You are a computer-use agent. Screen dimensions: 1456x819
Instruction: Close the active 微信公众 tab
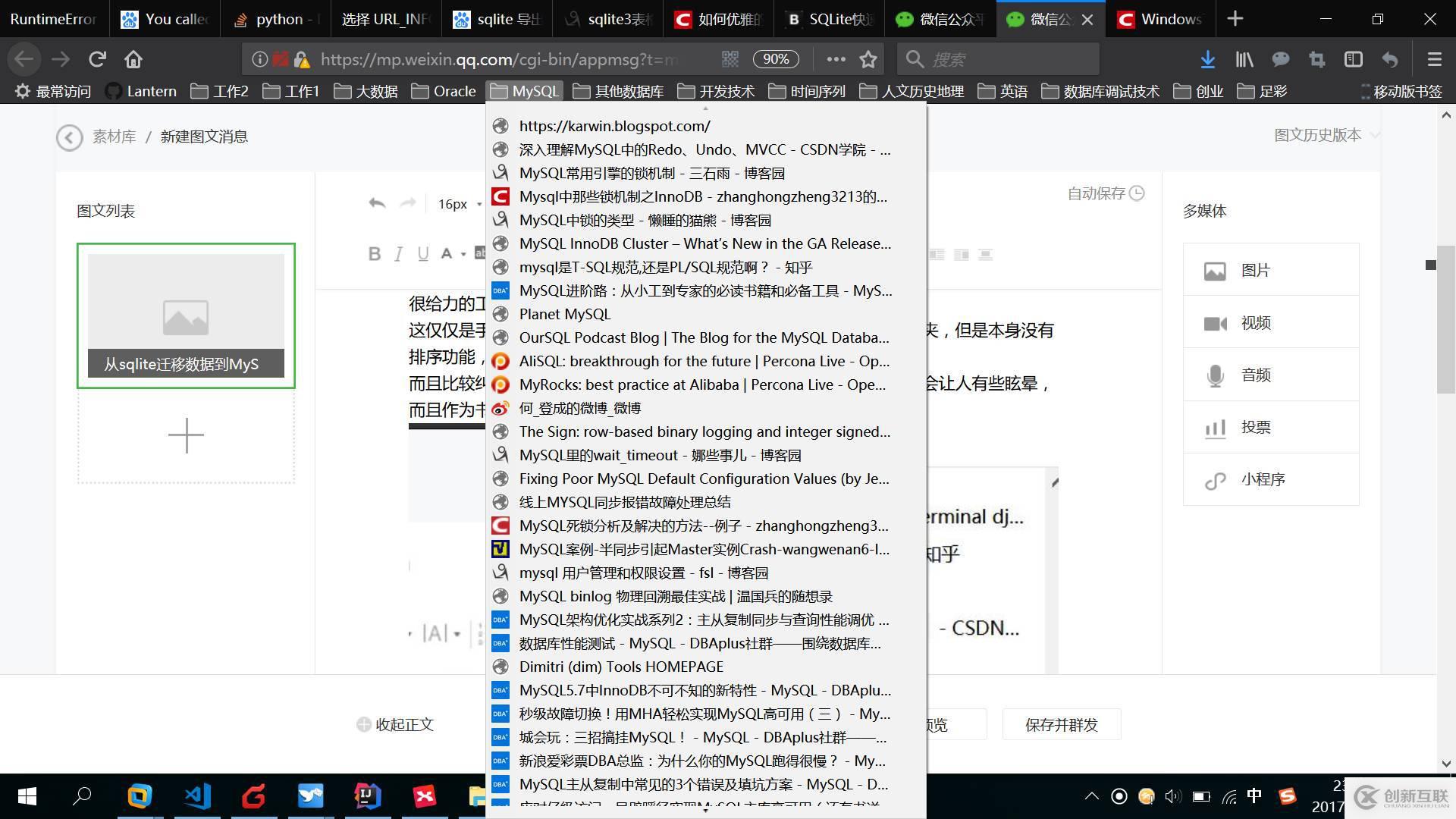1087,20
